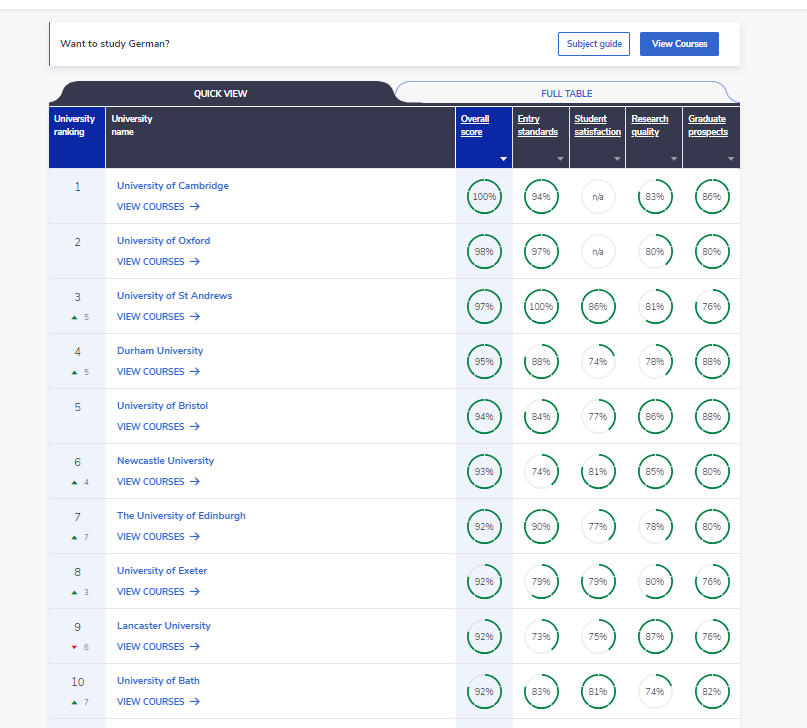Click Bristol's 94% overall score circle
This screenshot has width=807, height=728.
tap(484, 417)
